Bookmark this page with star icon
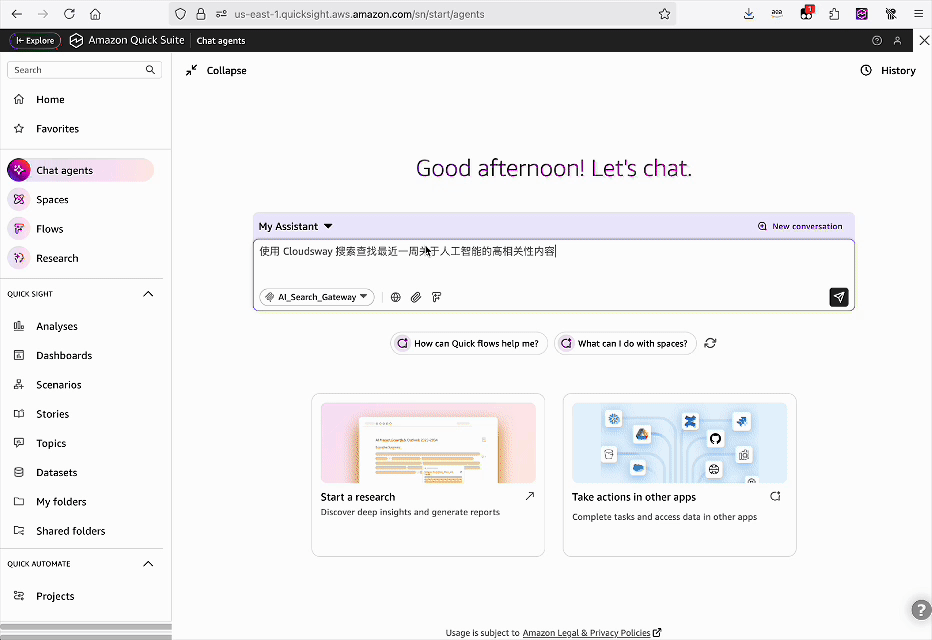Image resolution: width=932 pixels, height=640 pixels. point(664,14)
